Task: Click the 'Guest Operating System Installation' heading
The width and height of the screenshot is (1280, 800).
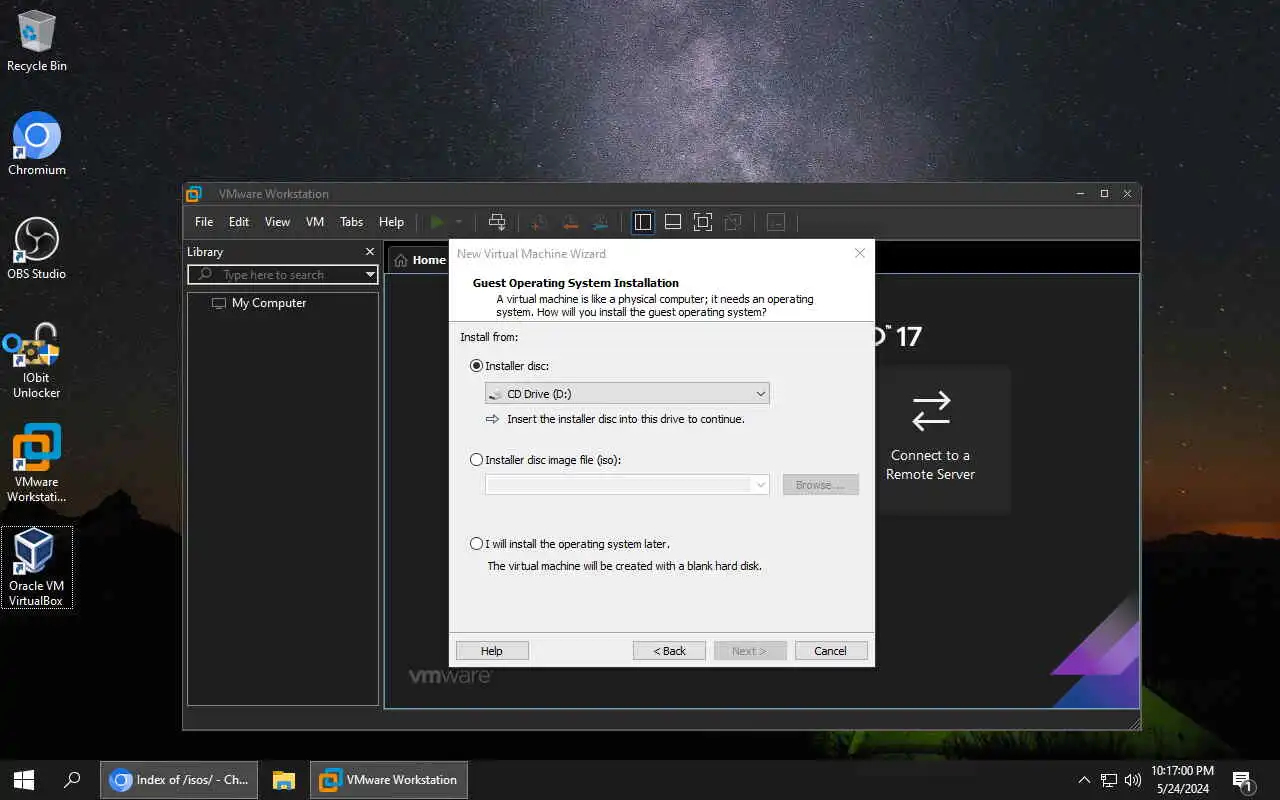Action: pos(576,283)
